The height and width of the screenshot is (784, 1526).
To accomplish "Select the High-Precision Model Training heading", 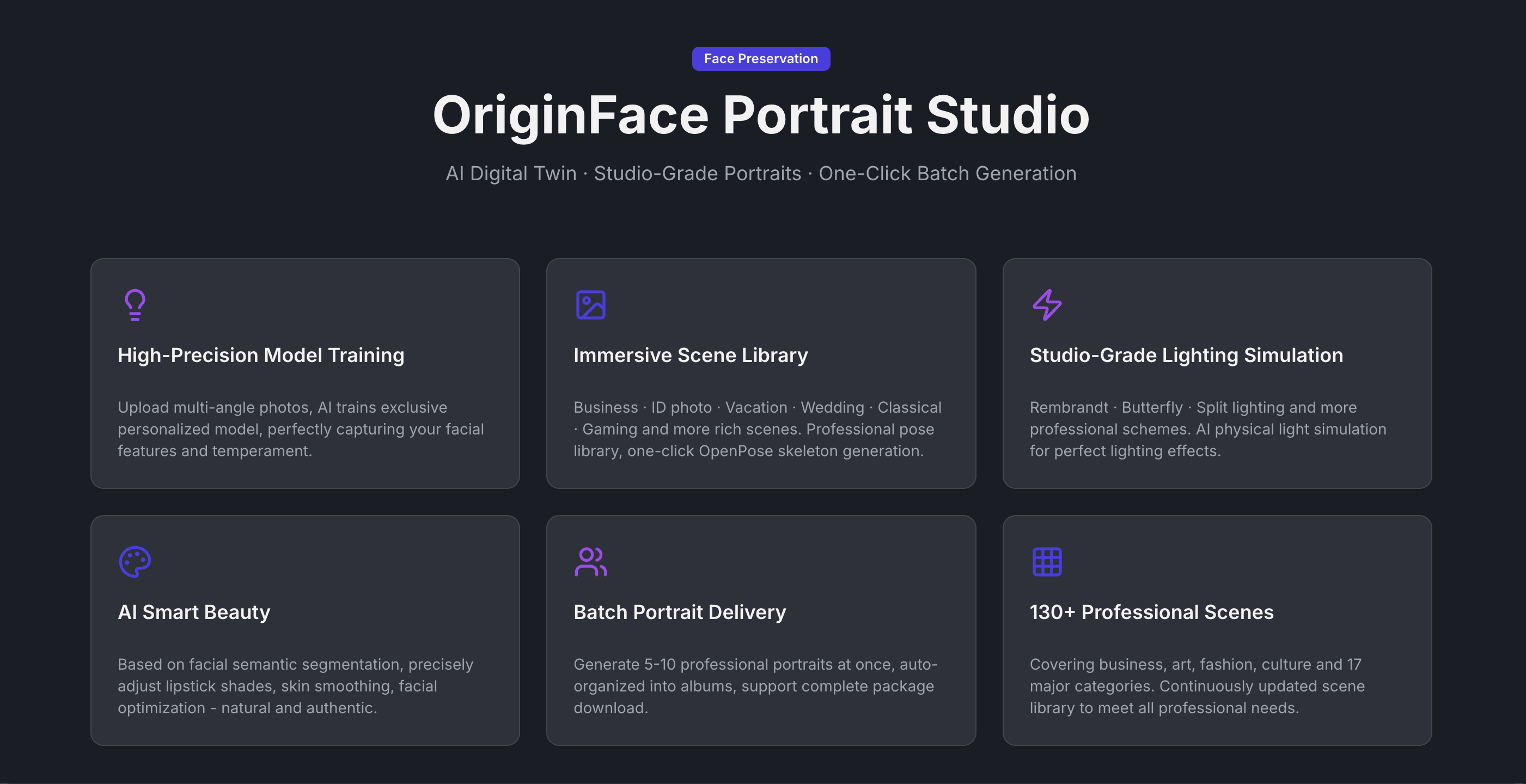I will [261, 354].
